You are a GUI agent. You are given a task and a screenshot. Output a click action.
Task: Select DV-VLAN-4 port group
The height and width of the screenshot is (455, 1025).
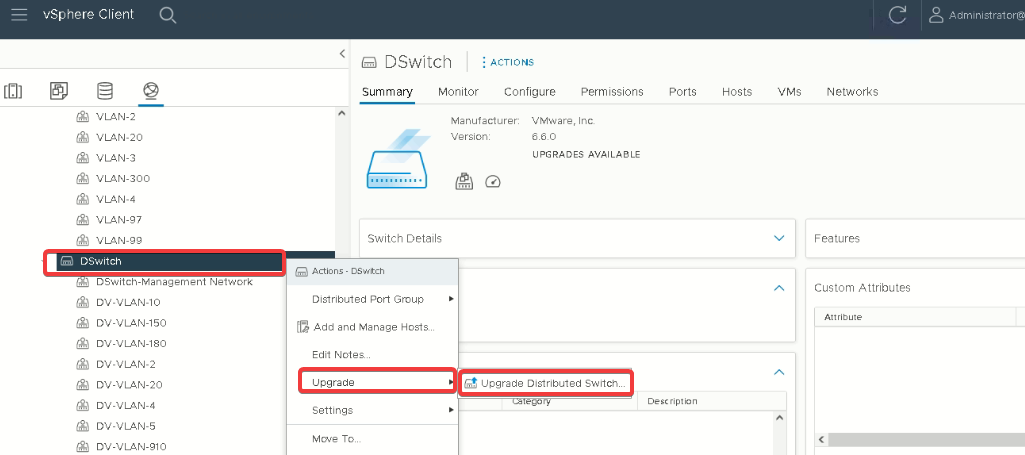(126, 405)
